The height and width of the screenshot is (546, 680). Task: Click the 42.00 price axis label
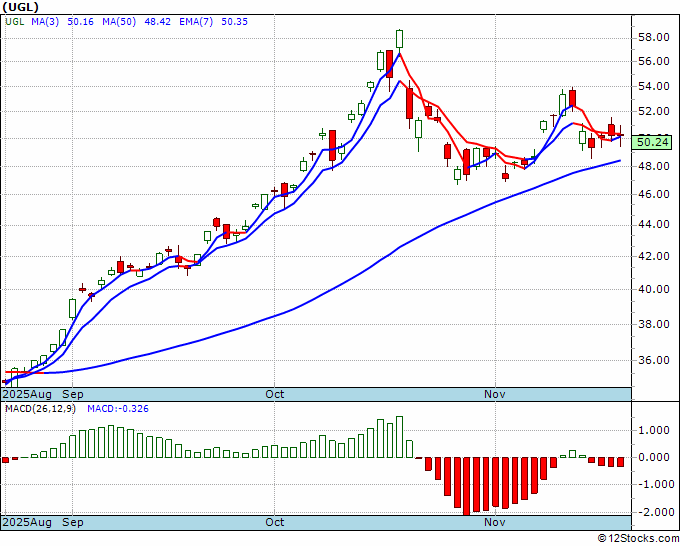654,256
